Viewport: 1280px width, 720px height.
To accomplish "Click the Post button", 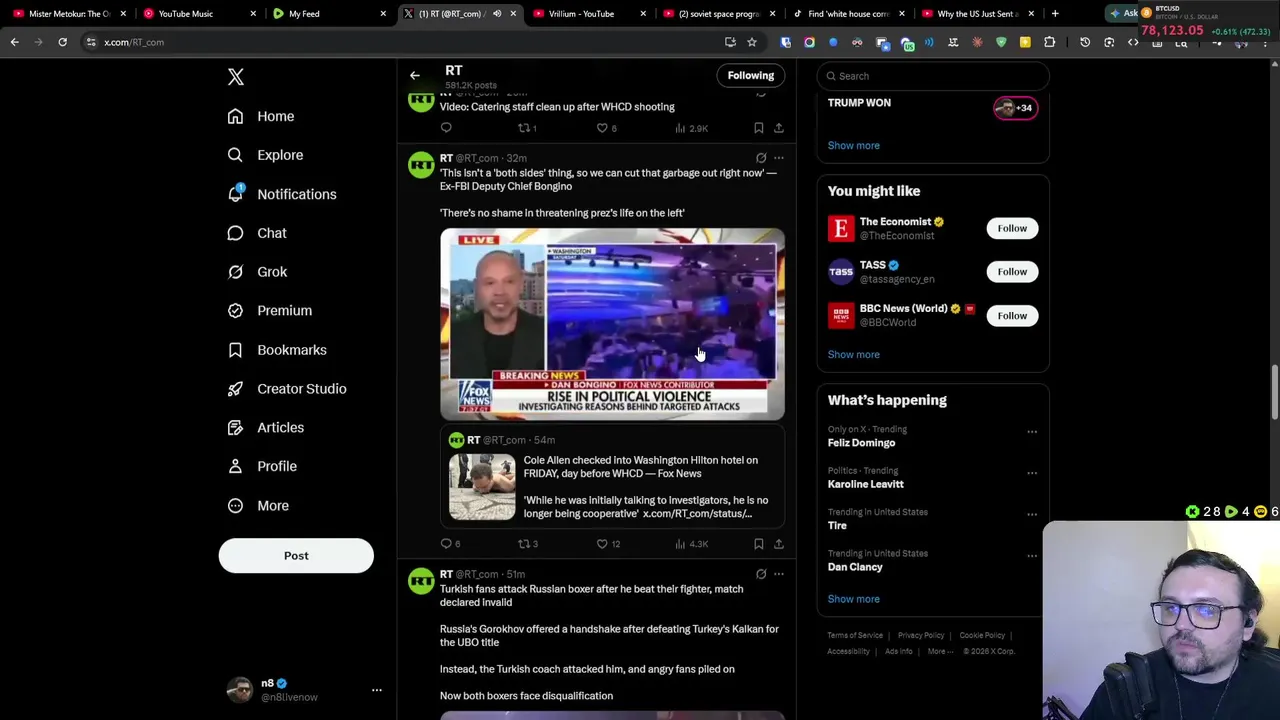I will [x=296, y=556].
